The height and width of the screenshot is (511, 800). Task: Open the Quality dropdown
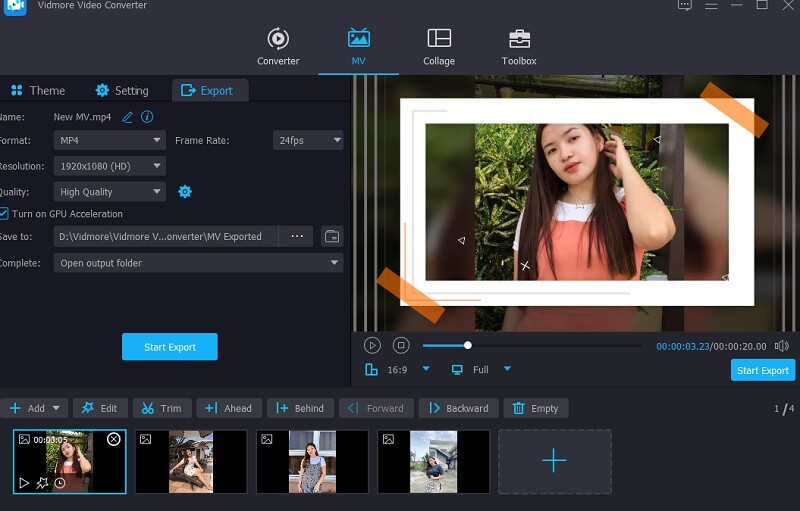109,192
